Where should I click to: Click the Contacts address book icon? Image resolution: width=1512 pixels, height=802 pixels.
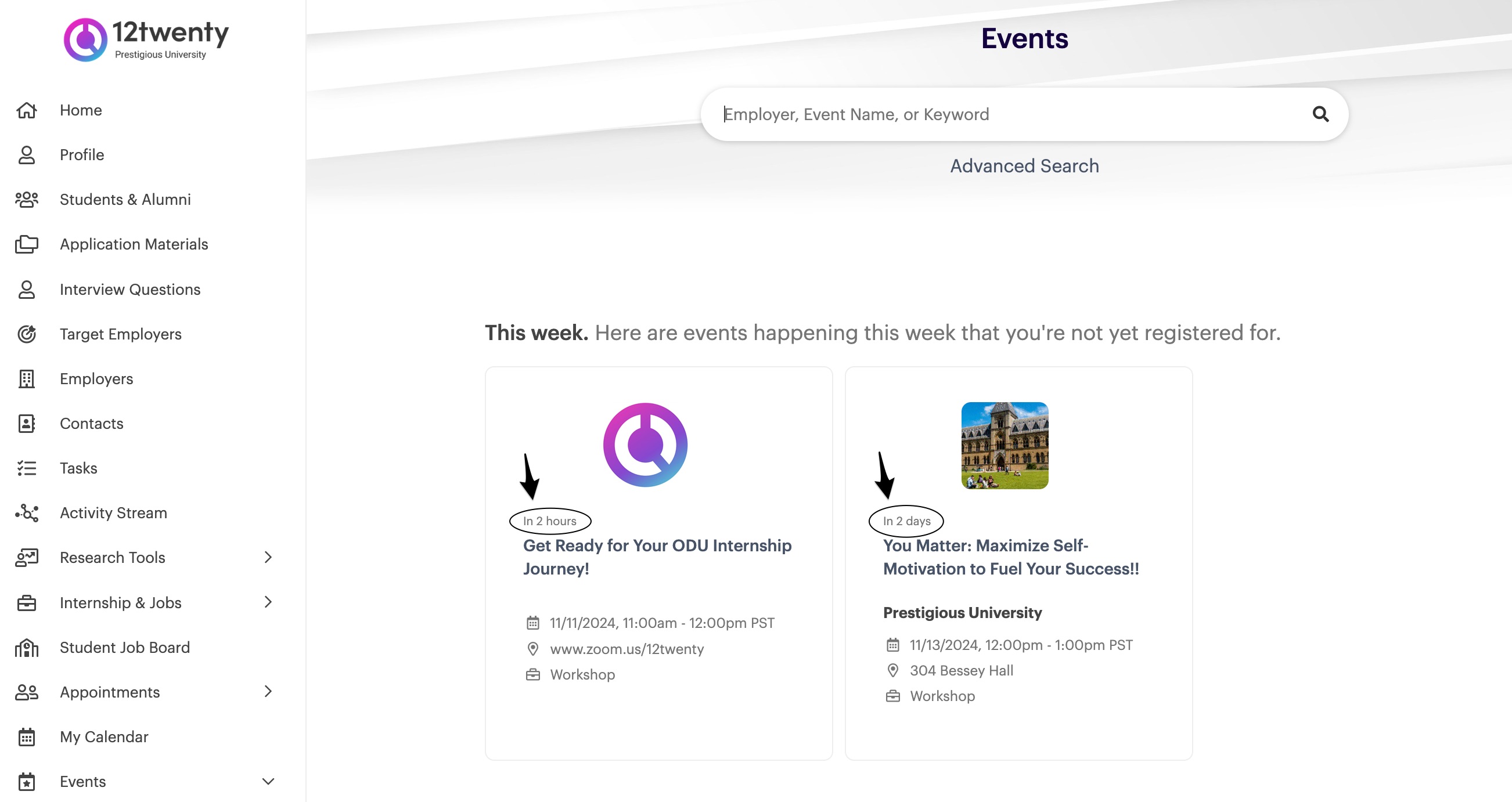tap(26, 424)
